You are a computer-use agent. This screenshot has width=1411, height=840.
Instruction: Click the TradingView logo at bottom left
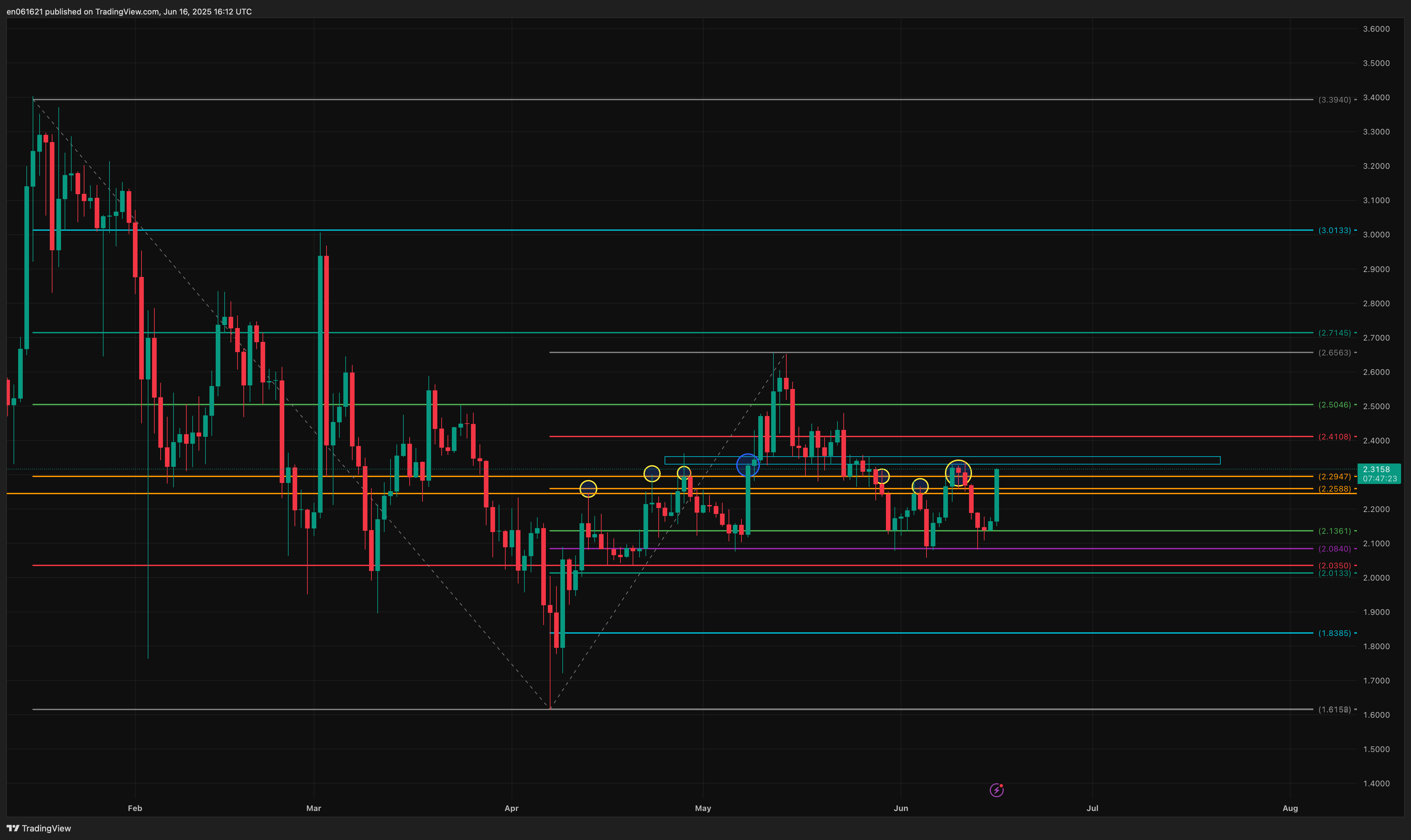(x=39, y=828)
